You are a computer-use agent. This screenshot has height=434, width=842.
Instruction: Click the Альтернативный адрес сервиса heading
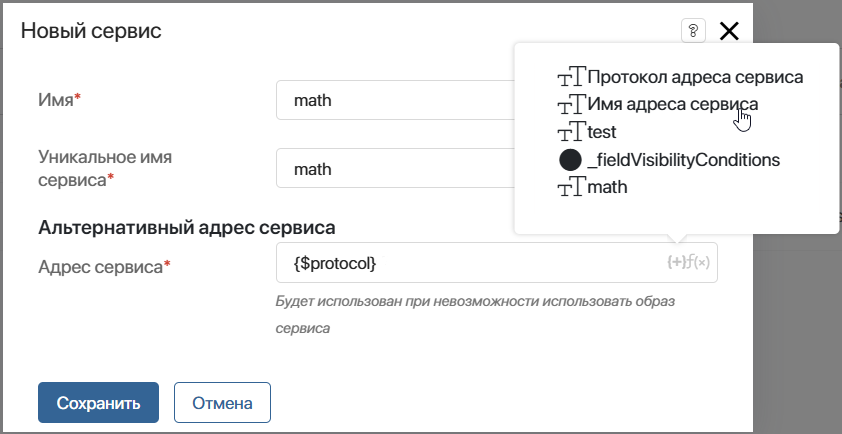[187, 228]
